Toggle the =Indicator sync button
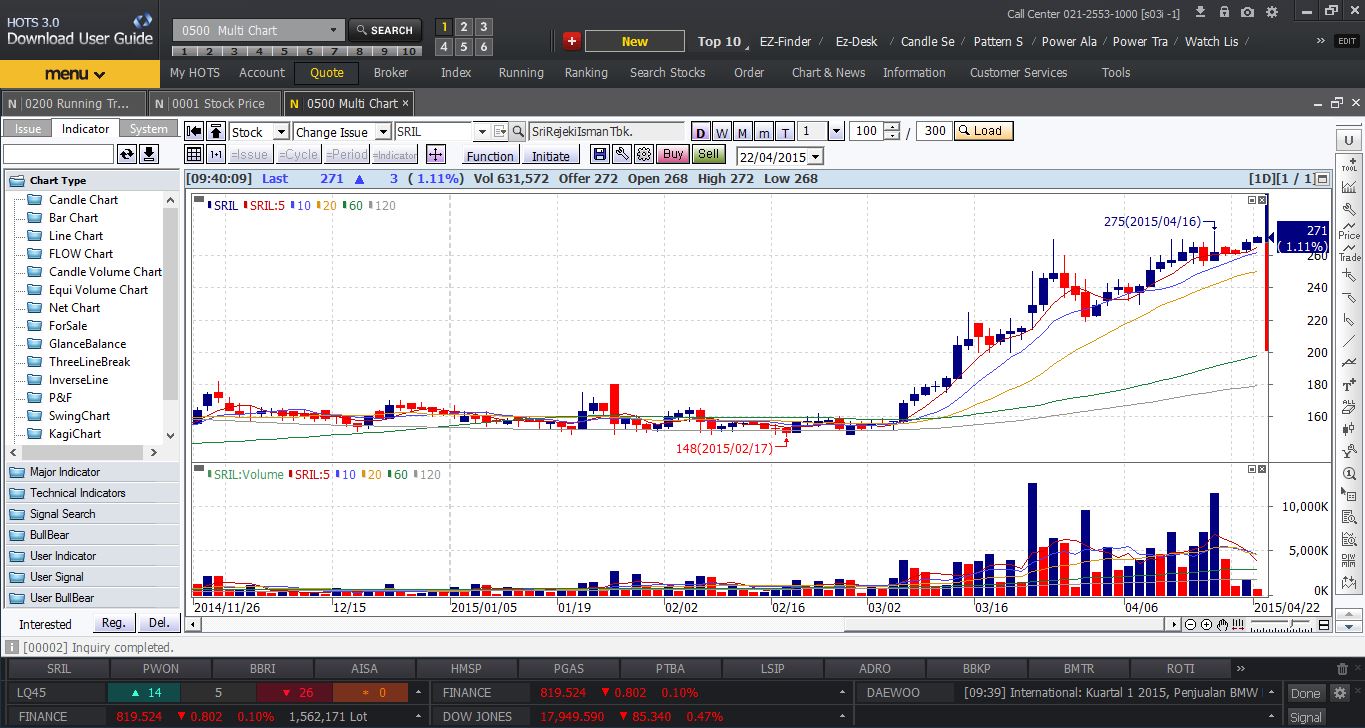 pos(395,155)
